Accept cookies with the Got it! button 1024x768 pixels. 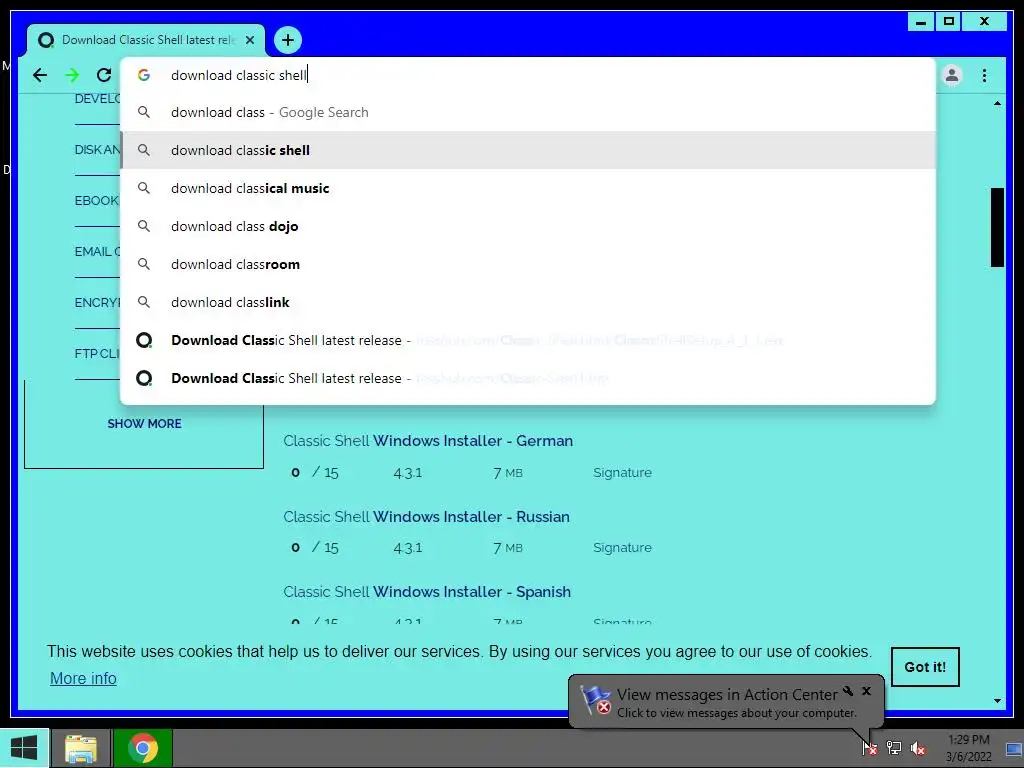(925, 667)
